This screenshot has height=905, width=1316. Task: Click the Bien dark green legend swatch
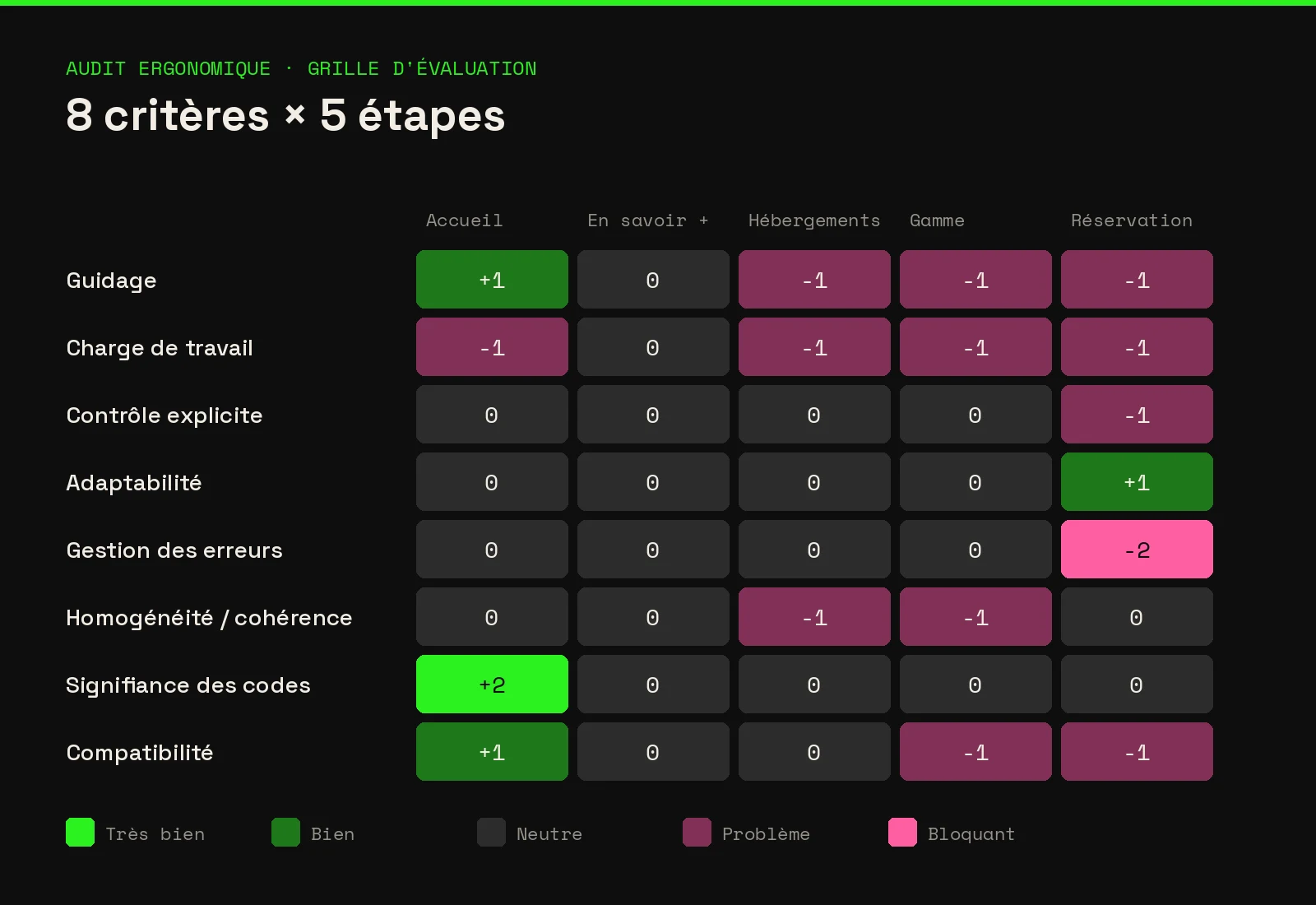[x=285, y=833]
